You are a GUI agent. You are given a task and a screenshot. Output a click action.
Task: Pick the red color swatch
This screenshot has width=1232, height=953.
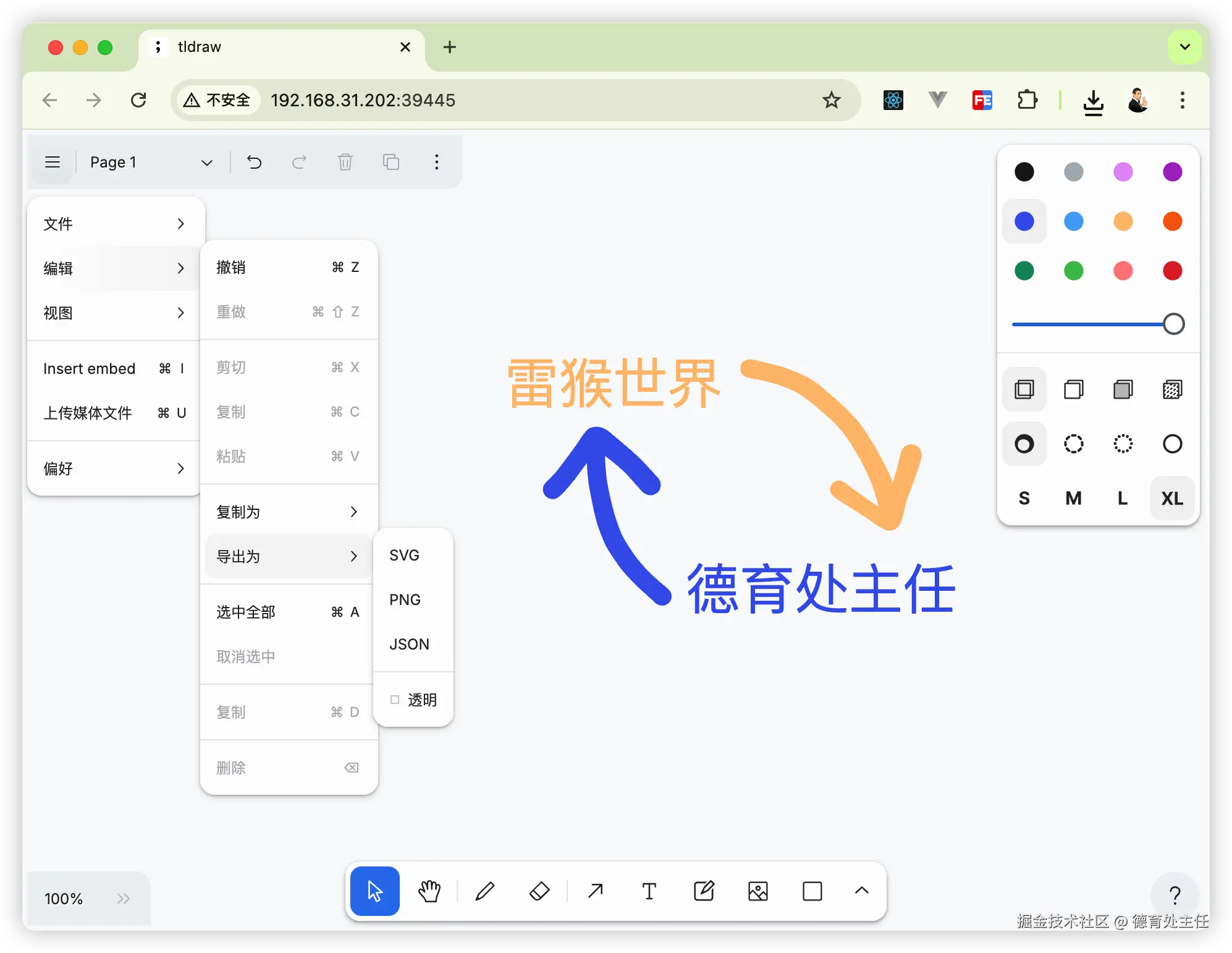[1172, 271]
